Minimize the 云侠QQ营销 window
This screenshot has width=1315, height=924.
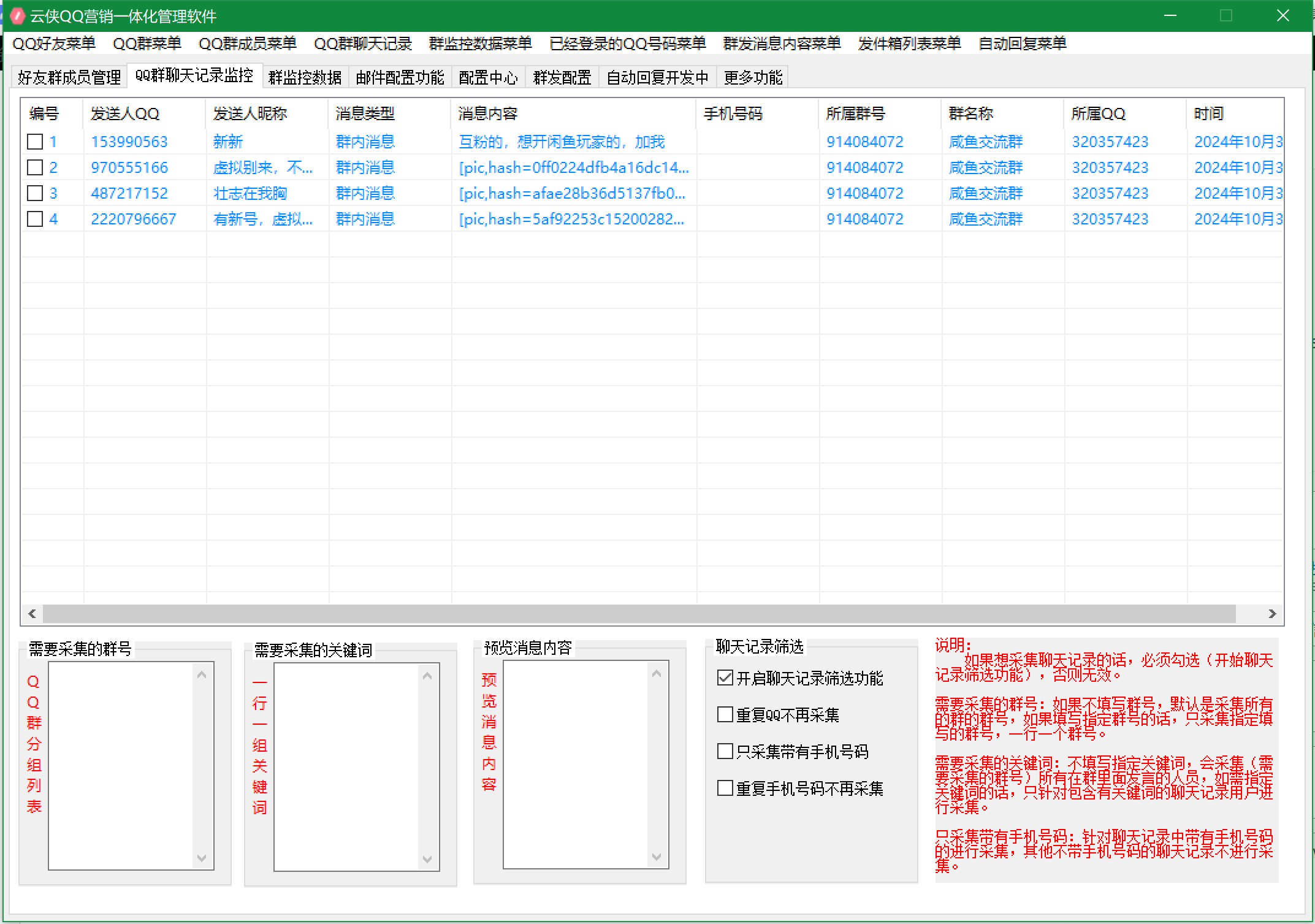(1170, 16)
